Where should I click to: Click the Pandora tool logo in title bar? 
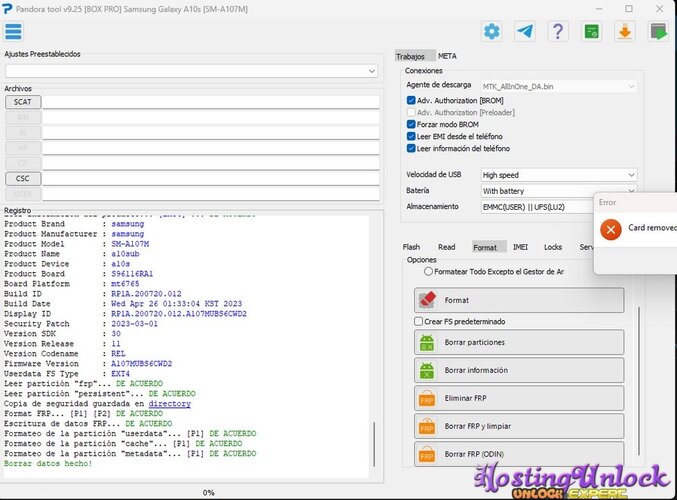7,9
